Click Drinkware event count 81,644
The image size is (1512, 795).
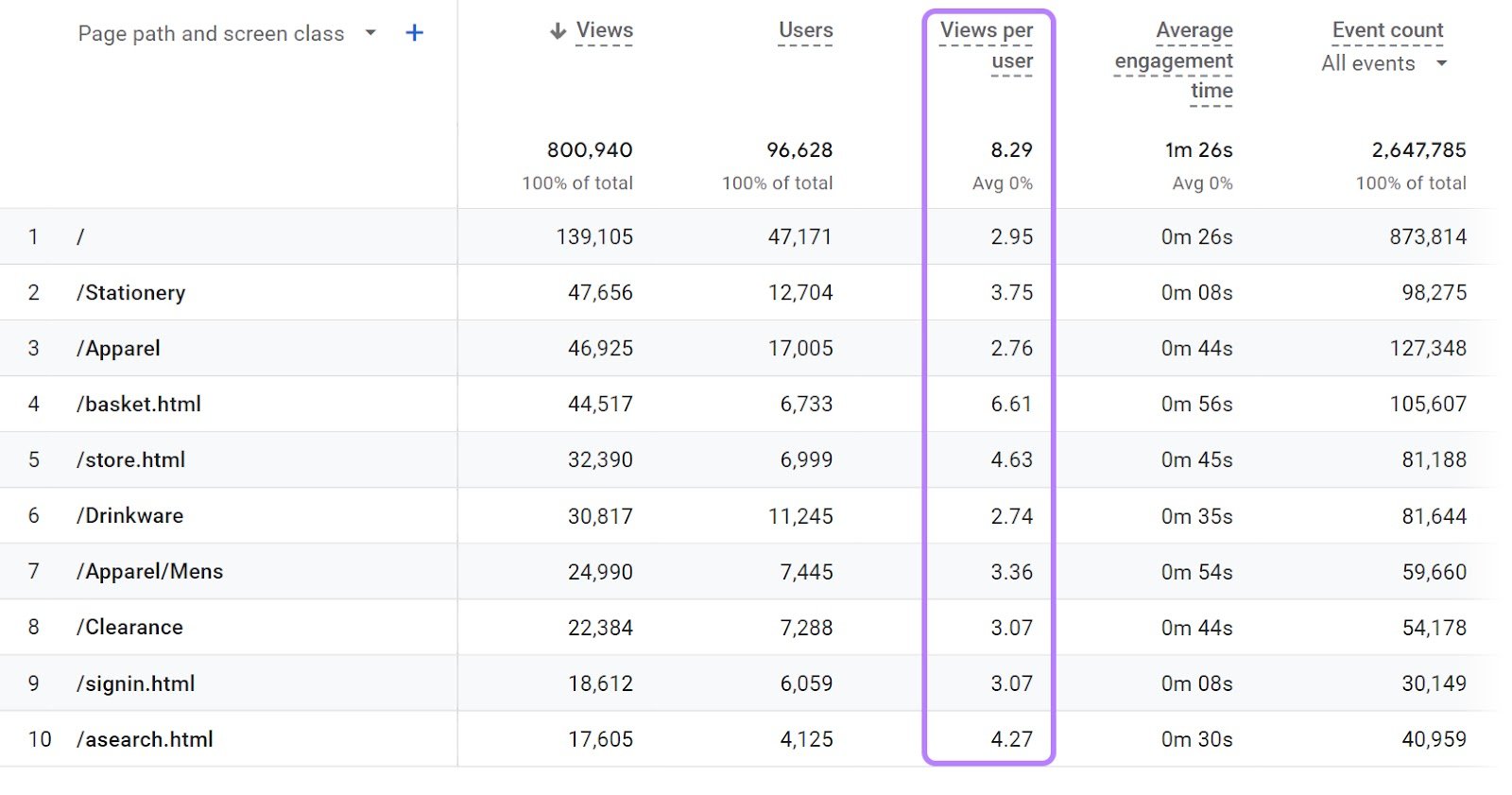click(1434, 516)
